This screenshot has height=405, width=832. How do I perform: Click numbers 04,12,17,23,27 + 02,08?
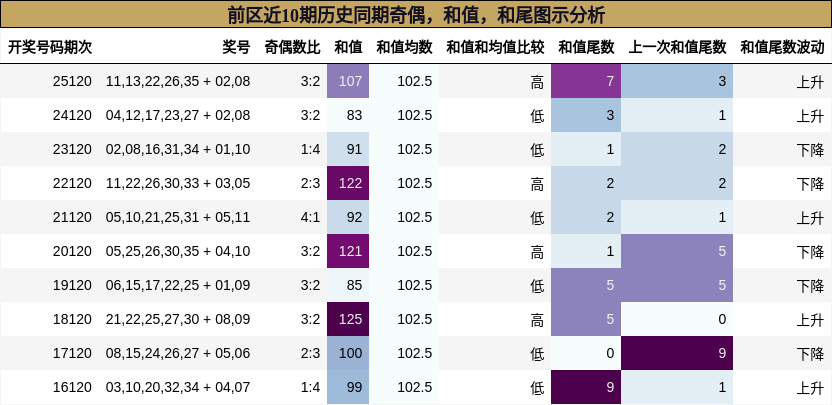pos(178,115)
